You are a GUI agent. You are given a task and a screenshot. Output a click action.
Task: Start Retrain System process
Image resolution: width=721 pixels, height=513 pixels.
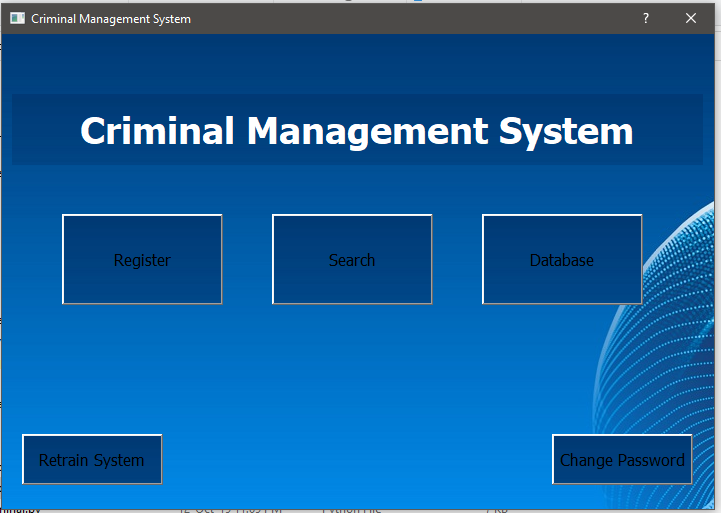click(92, 459)
